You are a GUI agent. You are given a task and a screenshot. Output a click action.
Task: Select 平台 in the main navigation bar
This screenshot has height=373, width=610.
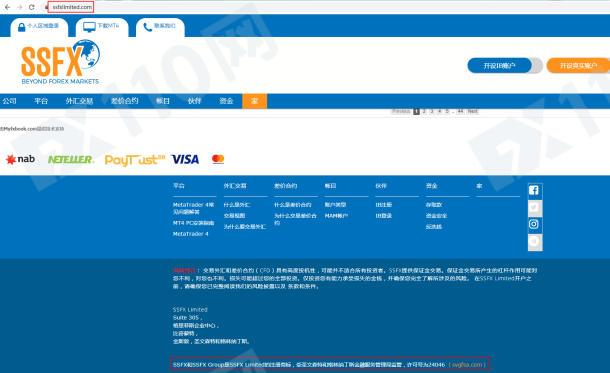(41, 101)
